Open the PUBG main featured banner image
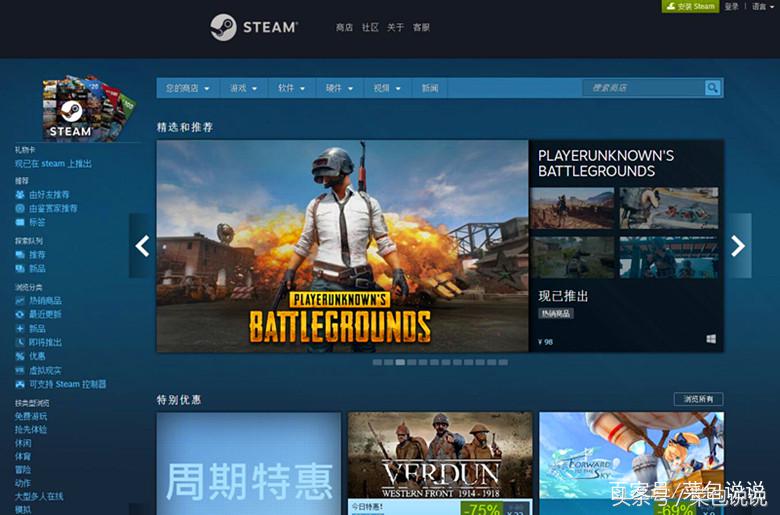This screenshot has height=515, width=780. coord(342,246)
